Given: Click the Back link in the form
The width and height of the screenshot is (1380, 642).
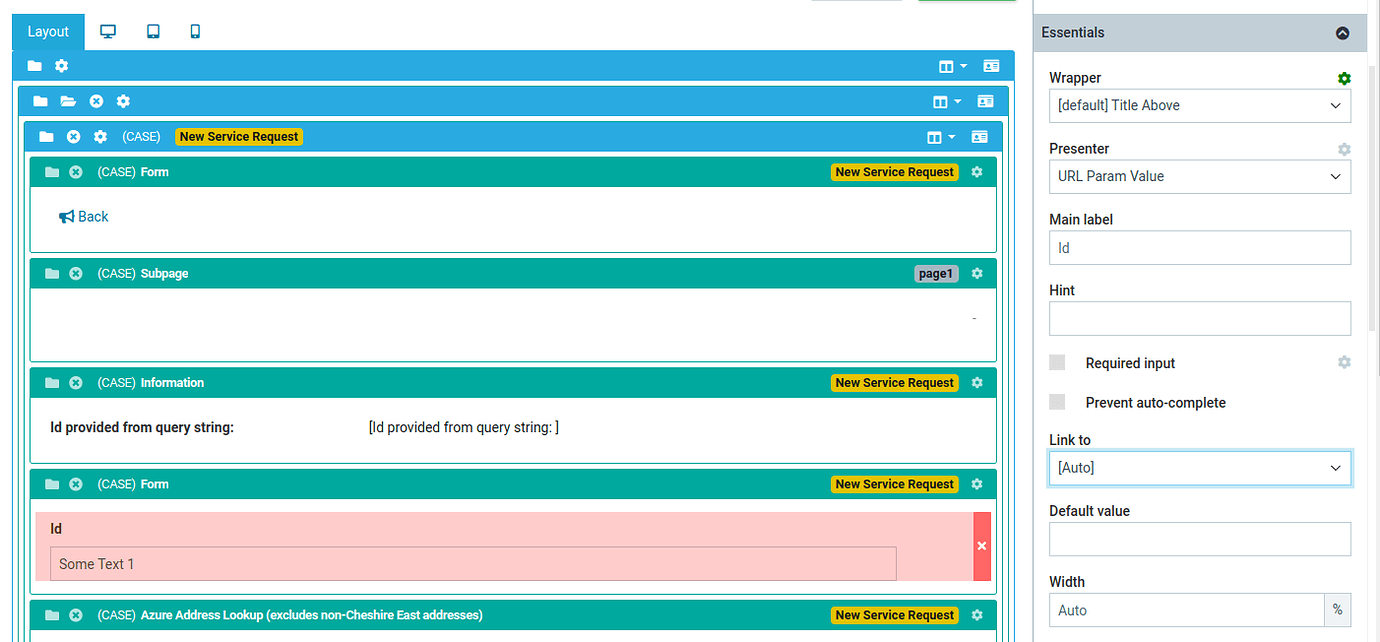Looking at the screenshot, I should [83, 216].
